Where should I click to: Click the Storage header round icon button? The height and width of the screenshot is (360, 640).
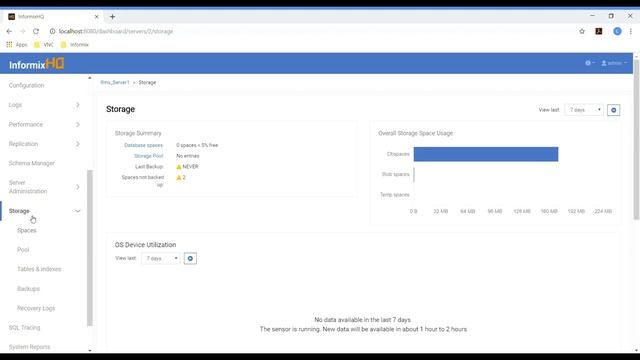pyautogui.click(x=613, y=110)
